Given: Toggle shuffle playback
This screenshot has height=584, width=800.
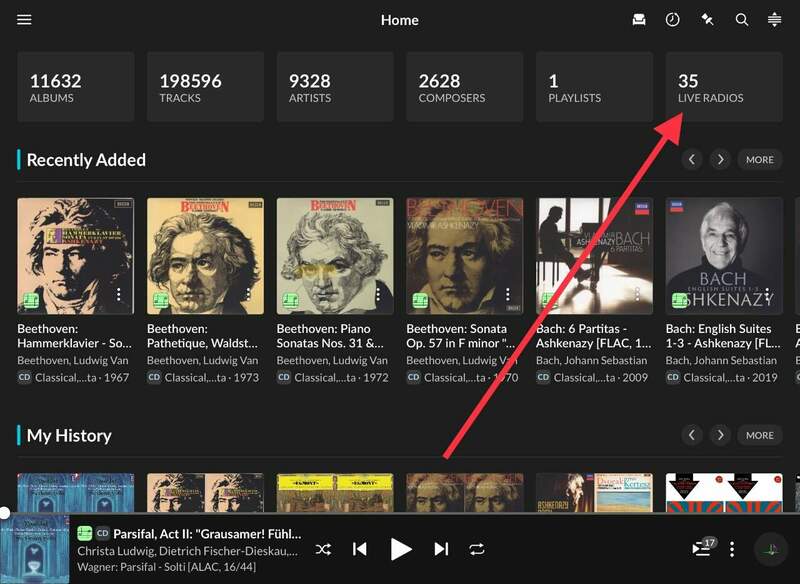Looking at the screenshot, I should coord(323,549).
